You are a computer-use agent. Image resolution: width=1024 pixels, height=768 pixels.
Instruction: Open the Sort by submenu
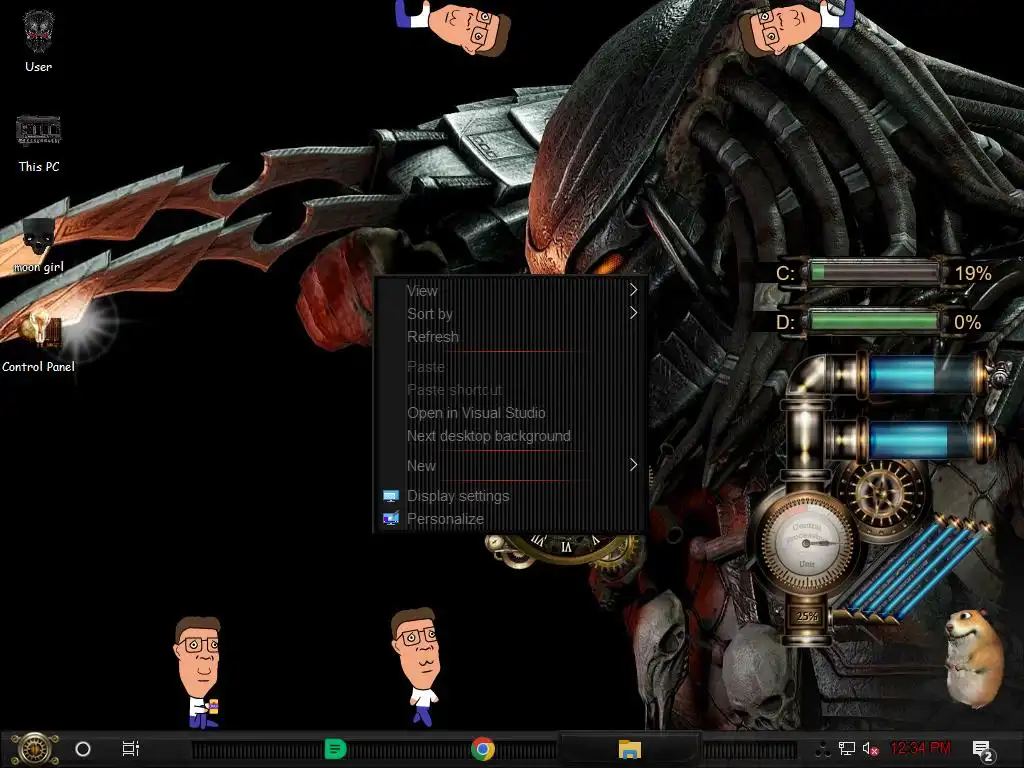click(511, 313)
